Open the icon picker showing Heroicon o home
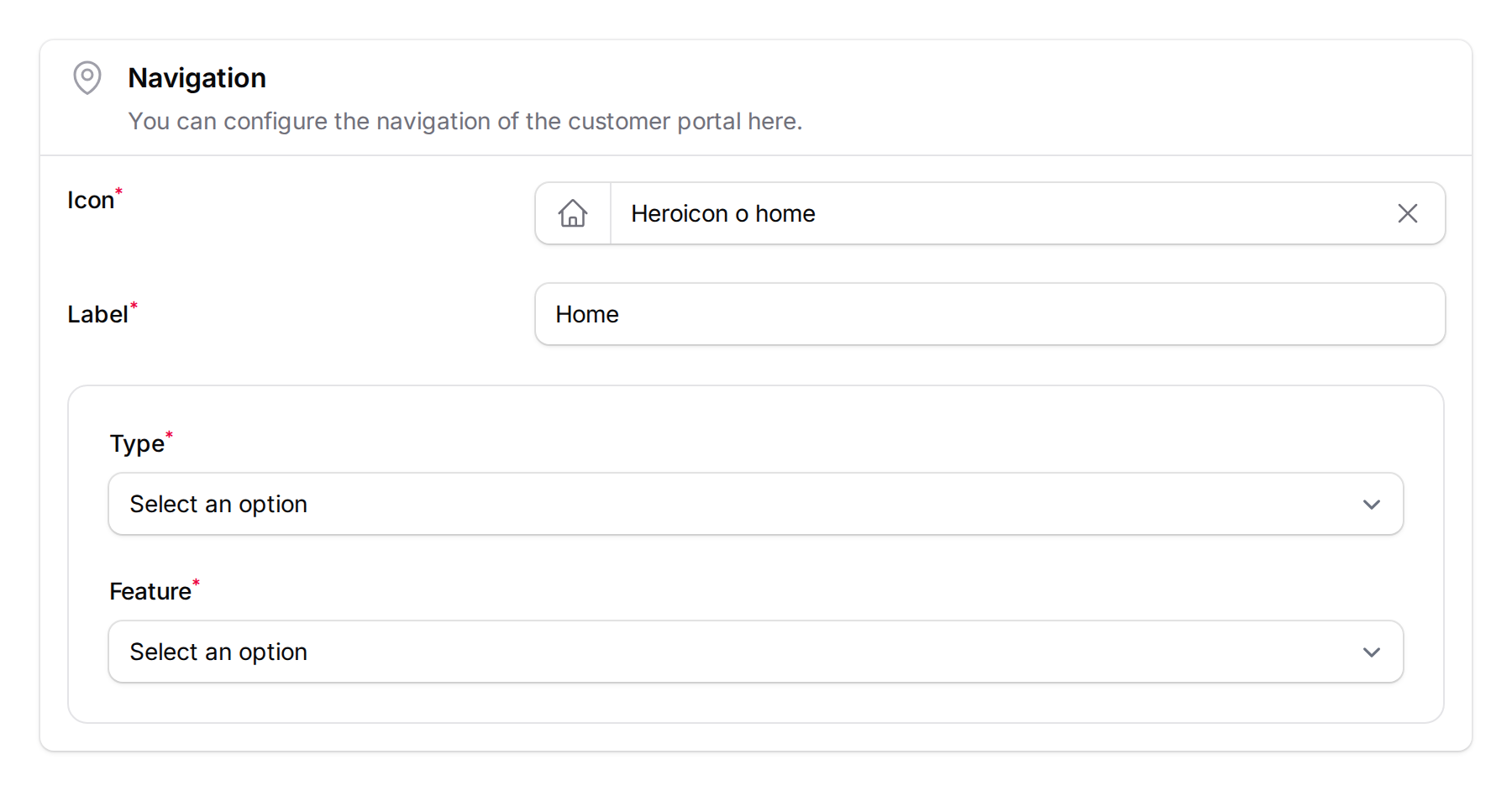Screen dimensions: 1512x791 (924, 213)
